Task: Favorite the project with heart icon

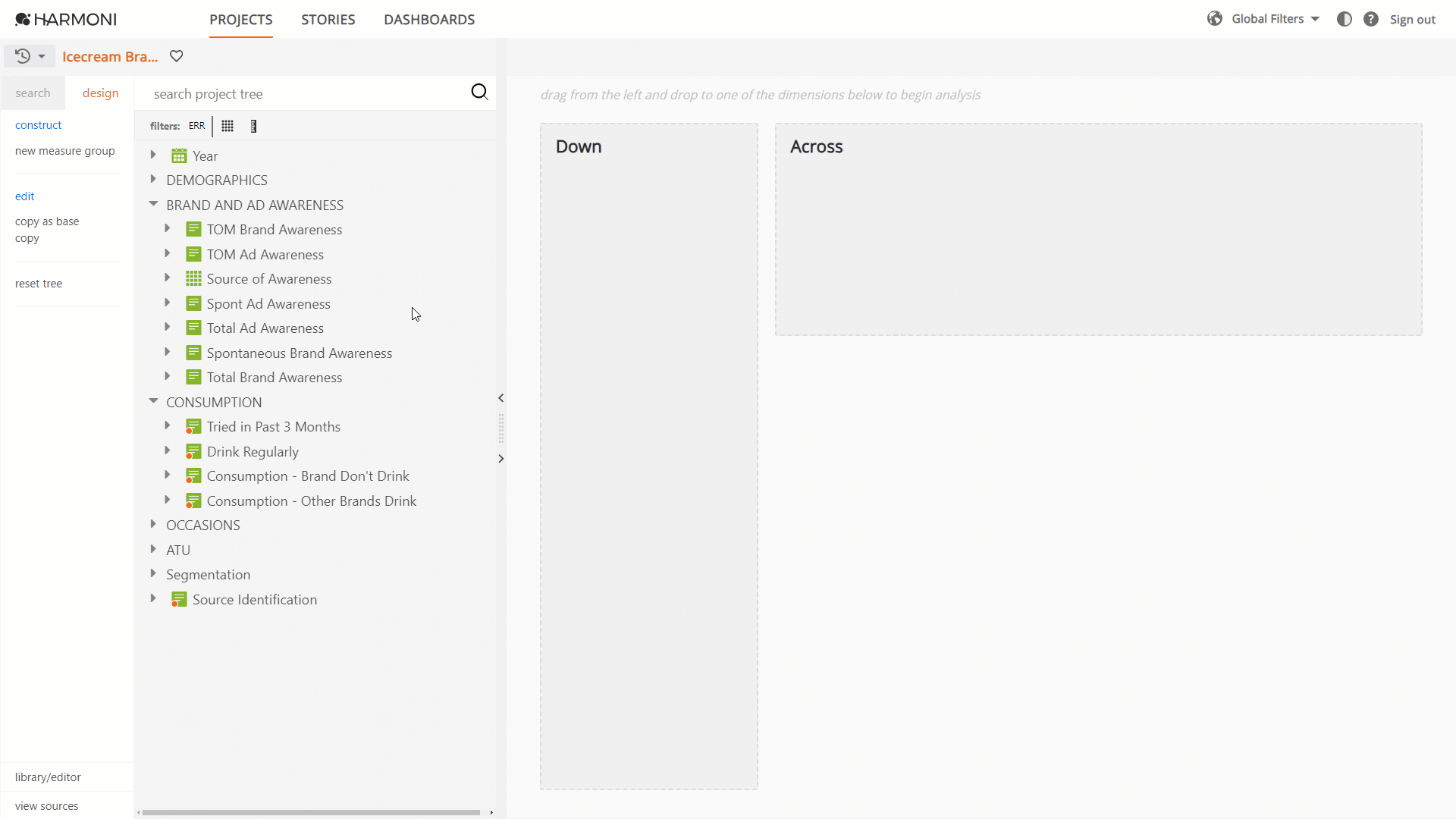Action: pyautogui.click(x=177, y=56)
